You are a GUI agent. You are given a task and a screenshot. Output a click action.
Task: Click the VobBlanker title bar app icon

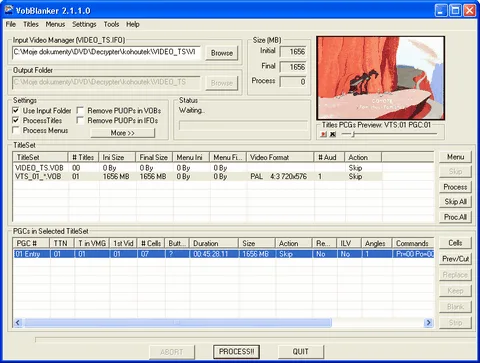tap(9, 10)
